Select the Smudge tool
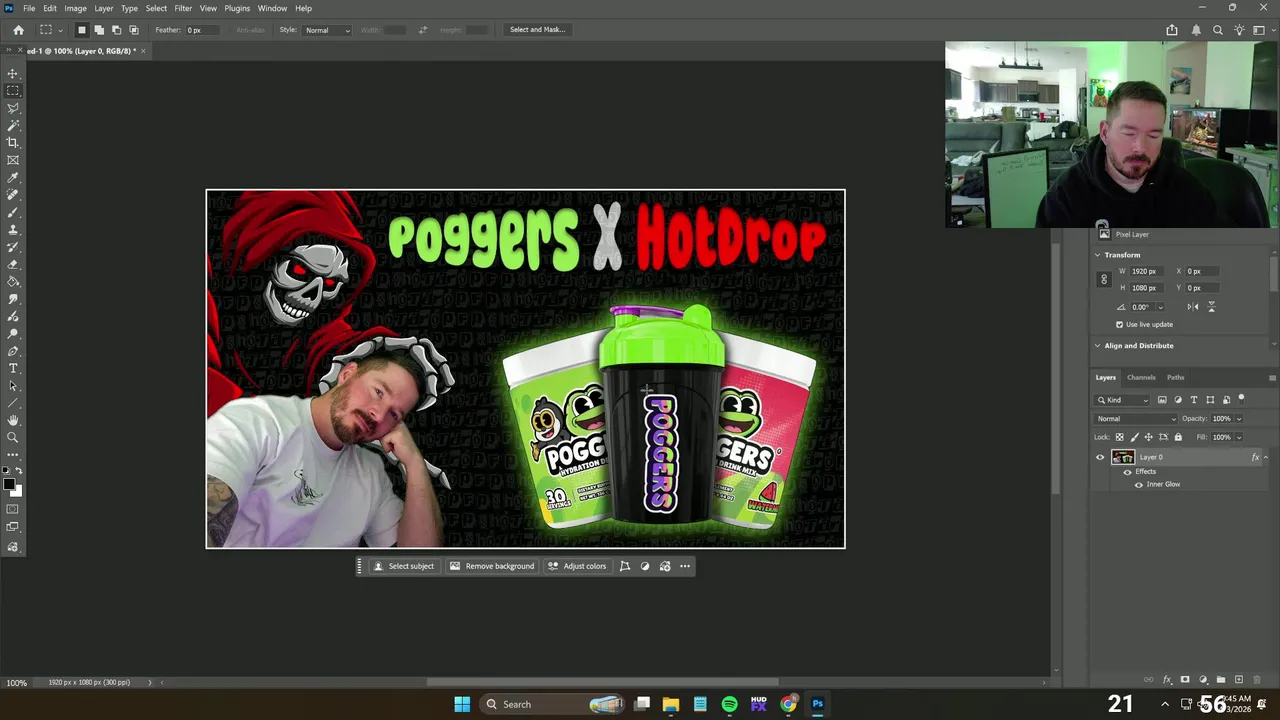Image resolution: width=1280 pixels, height=720 pixels. pyautogui.click(x=13, y=299)
